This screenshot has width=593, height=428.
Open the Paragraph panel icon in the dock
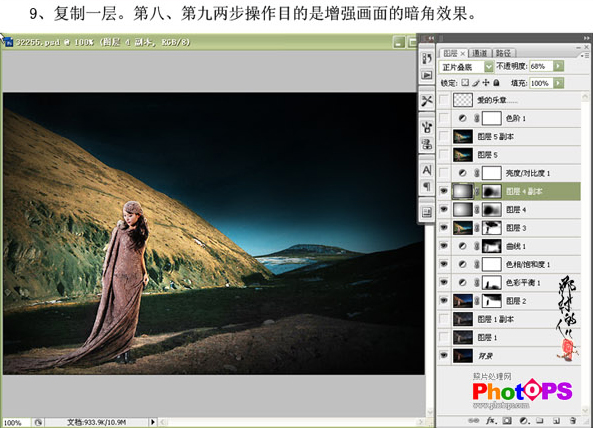click(x=427, y=186)
